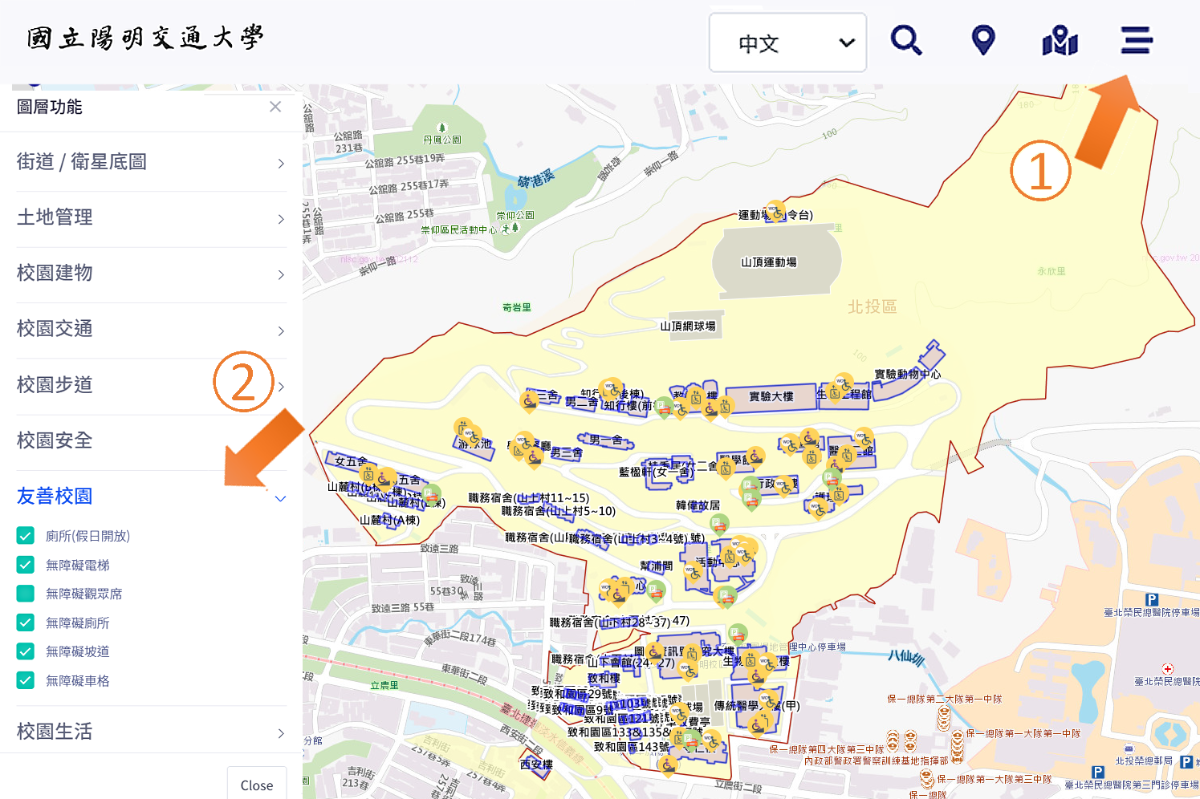Click the red cross hospital icon

click(1167, 668)
